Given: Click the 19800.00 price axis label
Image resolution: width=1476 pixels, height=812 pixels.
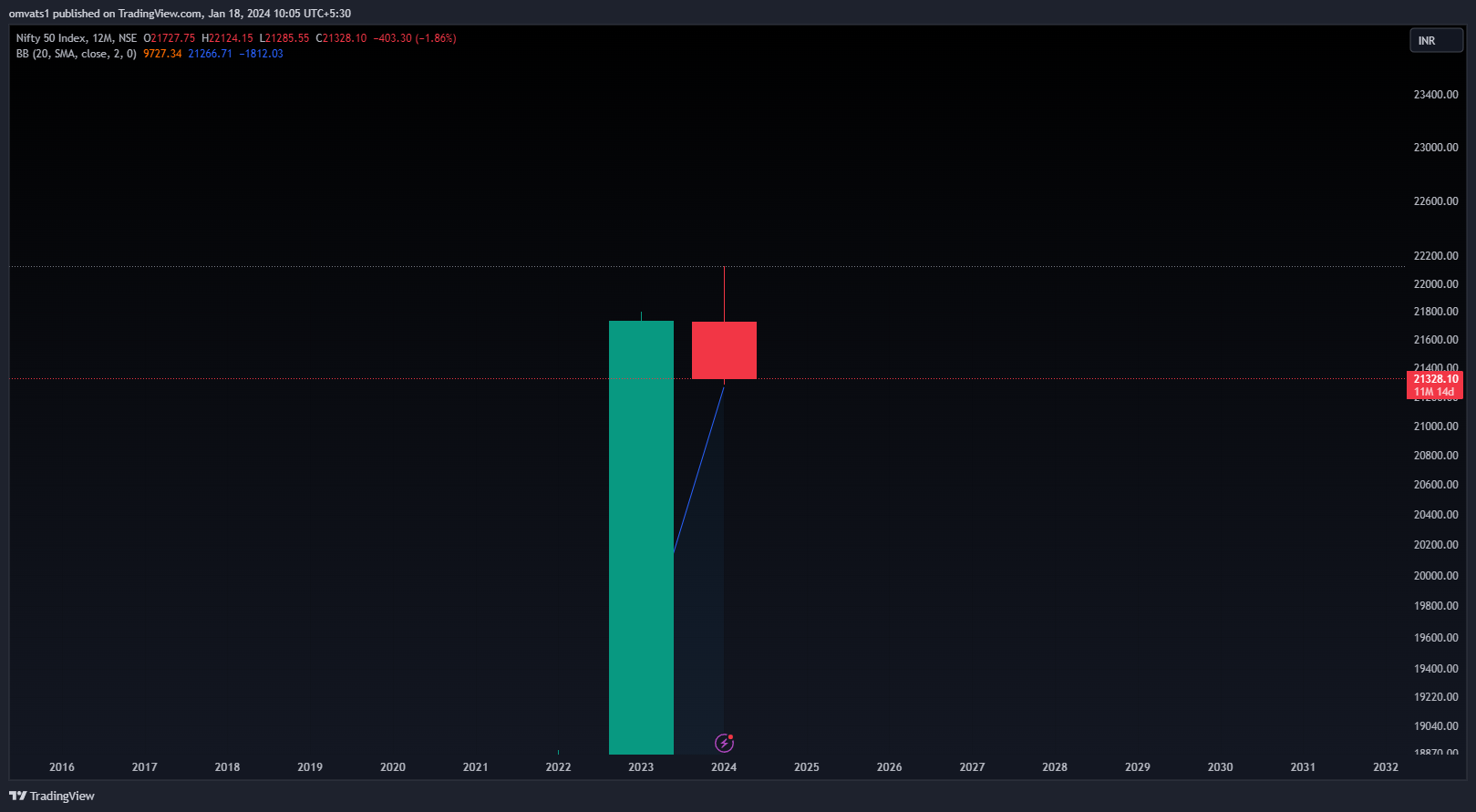Looking at the screenshot, I should [x=1436, y=606].
